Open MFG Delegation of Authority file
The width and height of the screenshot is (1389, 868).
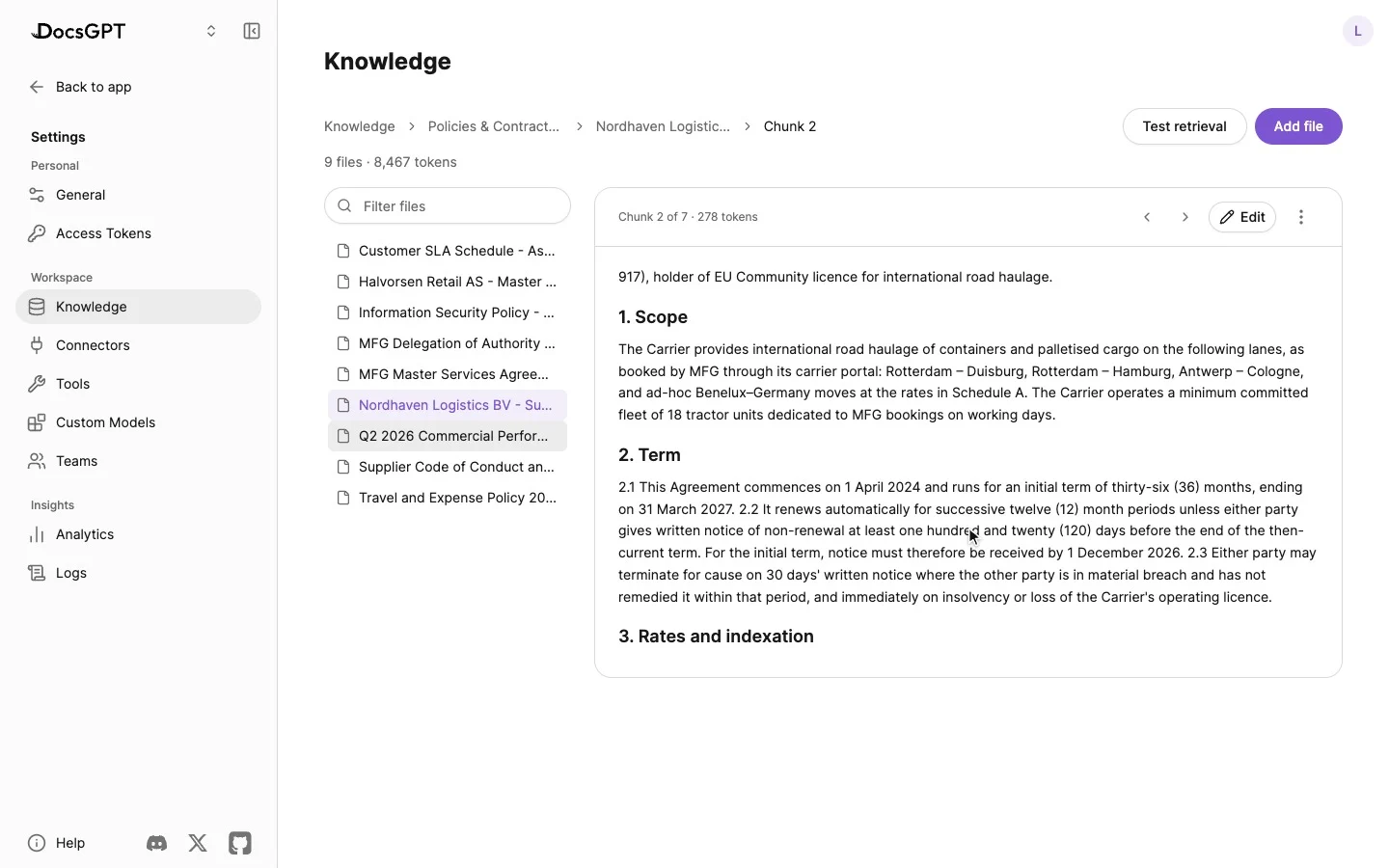(x=448, y=343)
